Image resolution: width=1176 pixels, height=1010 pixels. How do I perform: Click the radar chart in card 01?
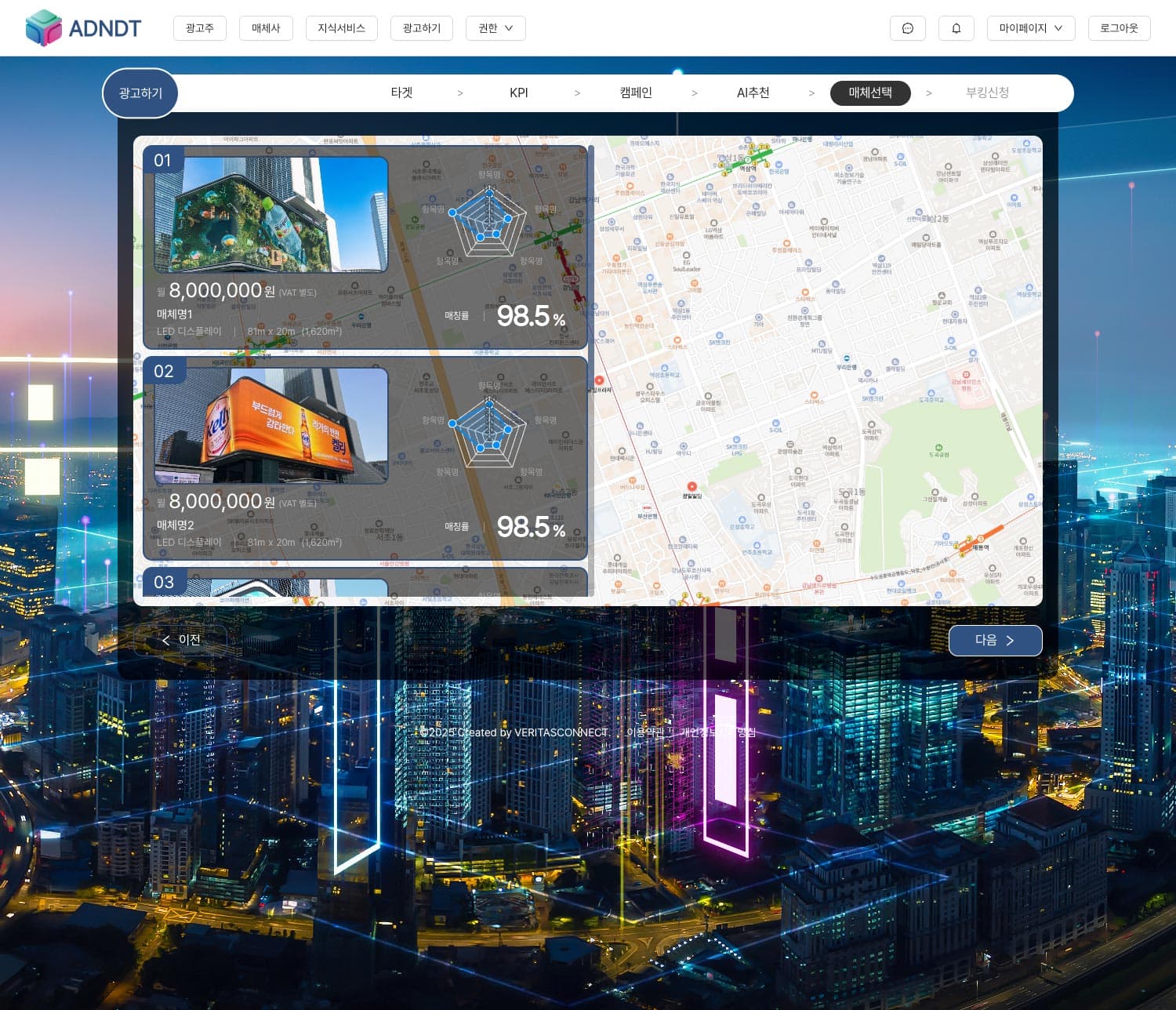(x=489, y=221)
